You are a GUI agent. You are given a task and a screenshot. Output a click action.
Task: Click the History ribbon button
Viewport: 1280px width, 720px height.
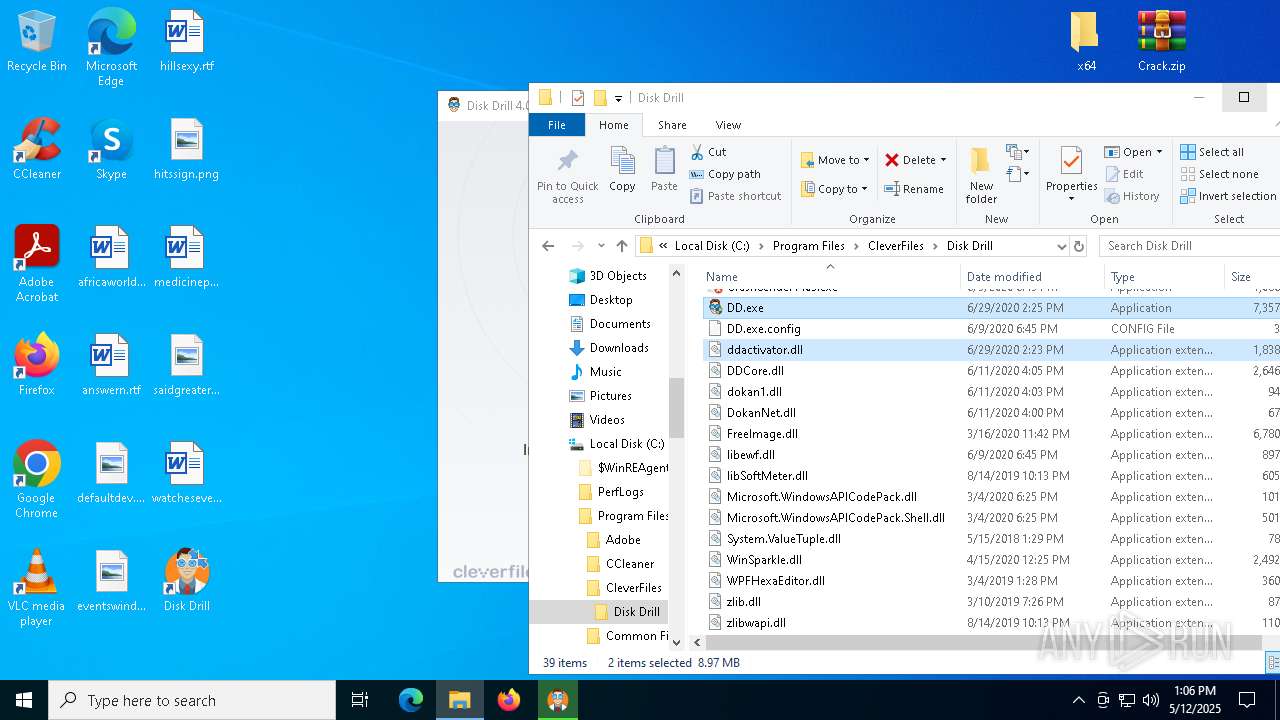pyautogui.click(x=1133, y=196)
